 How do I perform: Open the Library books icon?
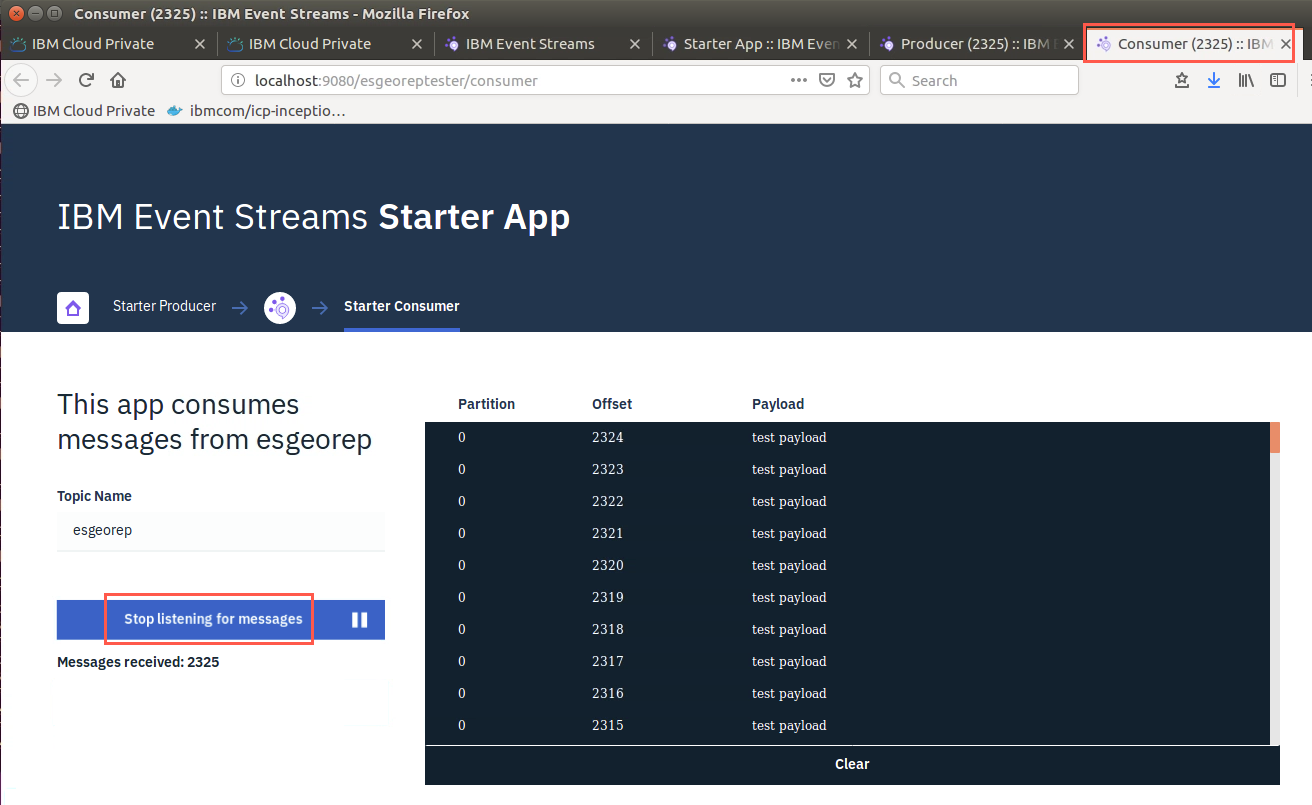(x=1246, y=80)
